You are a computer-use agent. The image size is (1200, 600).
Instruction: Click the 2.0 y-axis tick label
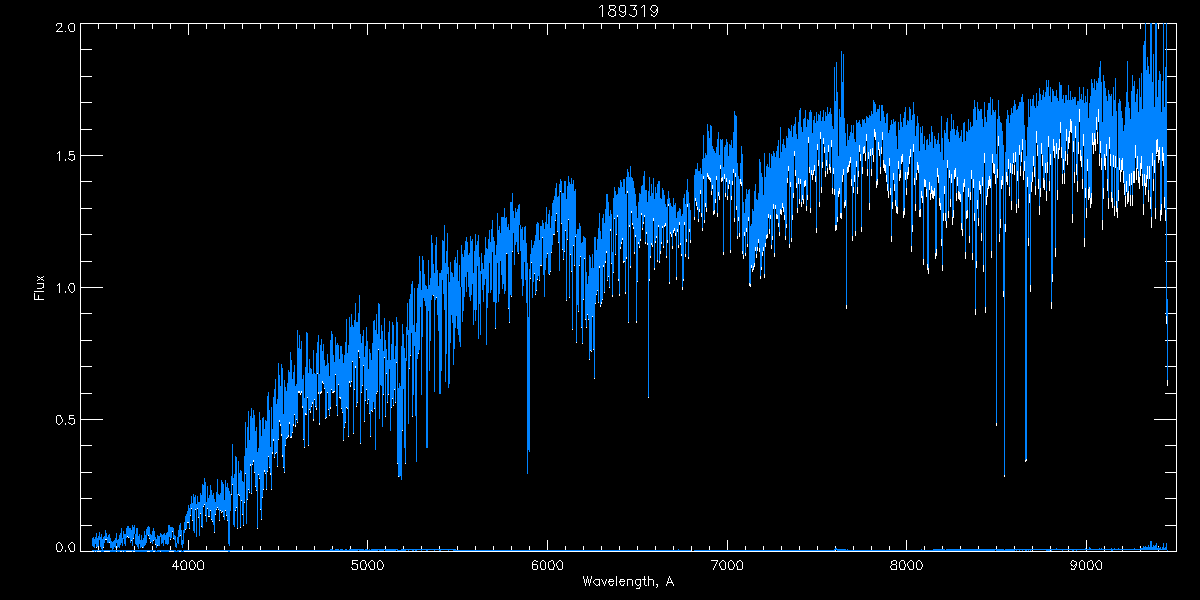pyautogui.click(x=65, y=28)
